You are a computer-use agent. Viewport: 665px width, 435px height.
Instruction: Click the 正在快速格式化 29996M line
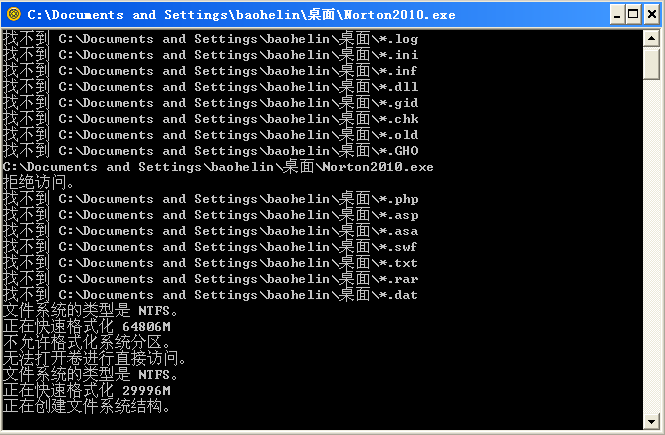coord(87,391)
